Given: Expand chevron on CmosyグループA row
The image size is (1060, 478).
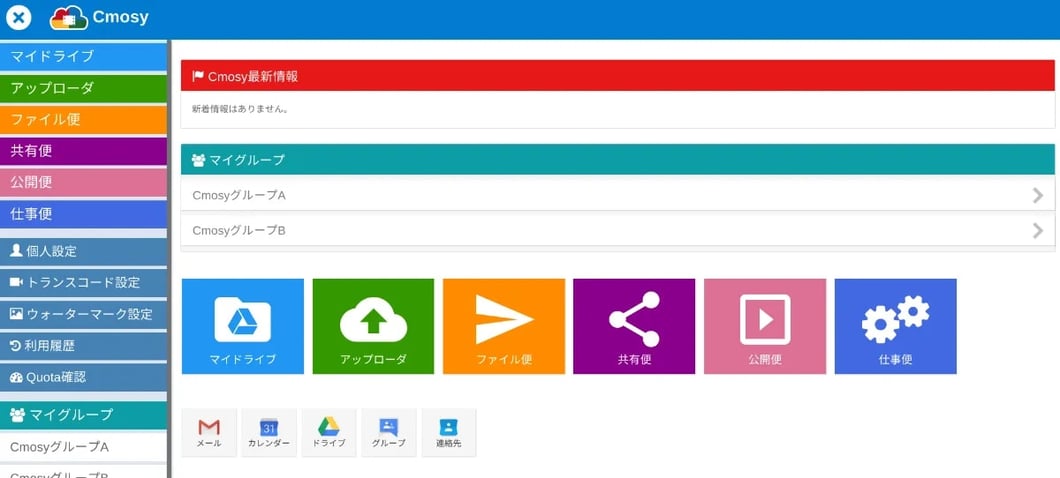Looking at the screenshot, I should (1038, 195).
